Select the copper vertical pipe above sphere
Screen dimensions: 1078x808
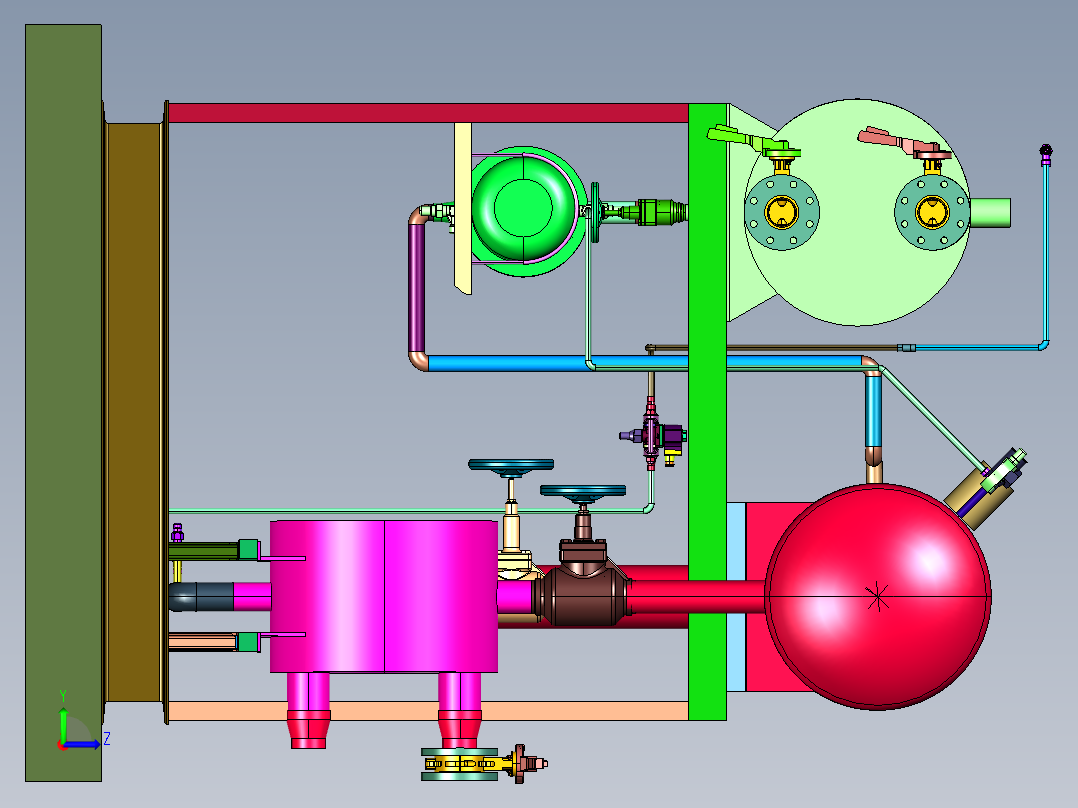click(873, 466)
